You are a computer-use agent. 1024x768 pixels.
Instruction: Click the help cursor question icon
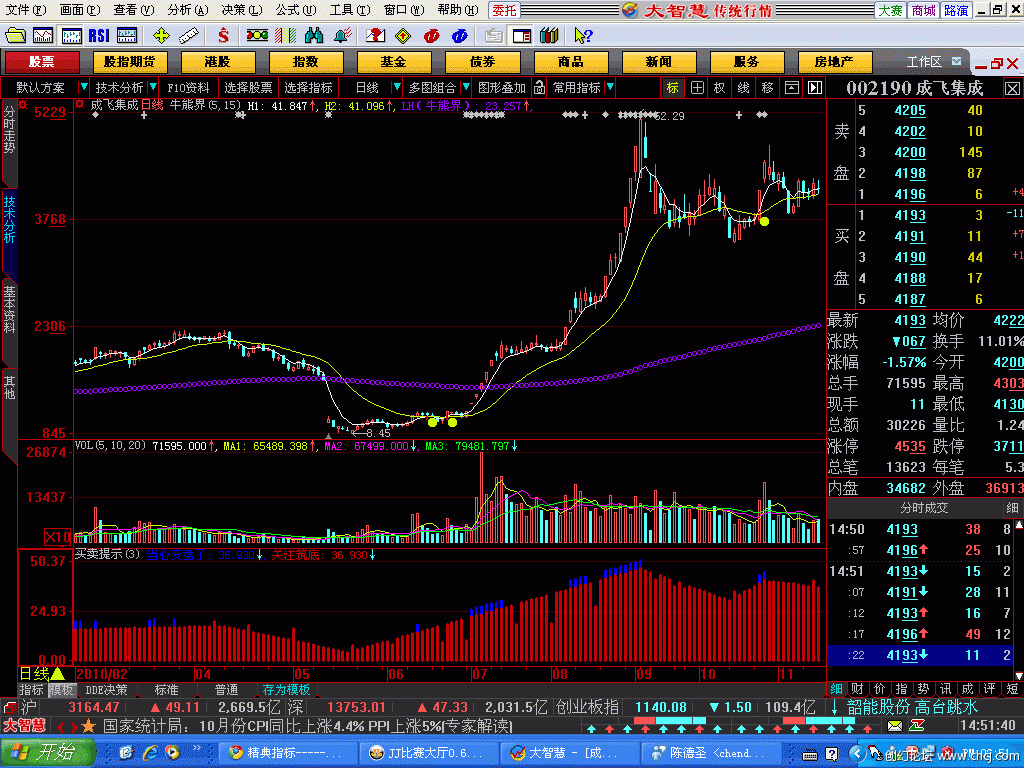583,35
